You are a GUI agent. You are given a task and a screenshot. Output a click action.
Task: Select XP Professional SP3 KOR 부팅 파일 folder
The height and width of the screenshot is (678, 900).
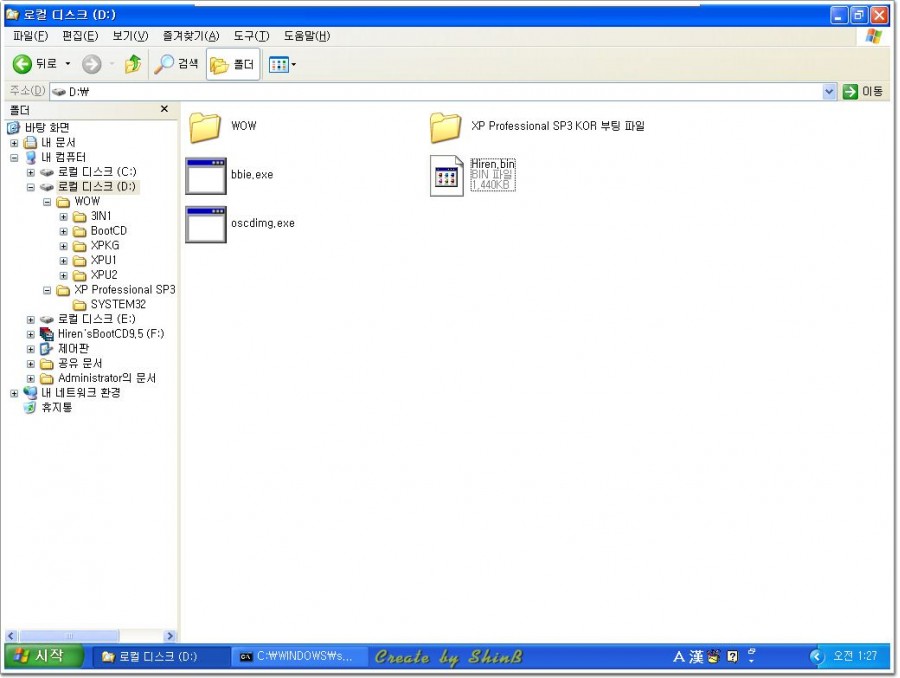coord(445,126)
